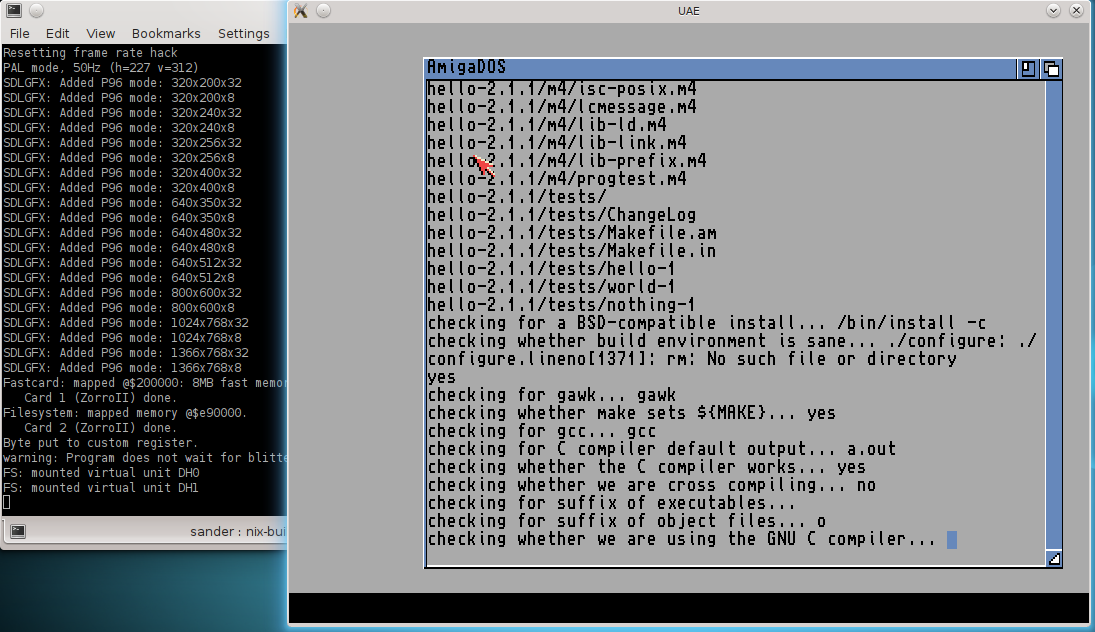The width and height of the screenshot is (1095, 632).
Task: Click 'checking for suffix of object files' line
Action: 626,521
